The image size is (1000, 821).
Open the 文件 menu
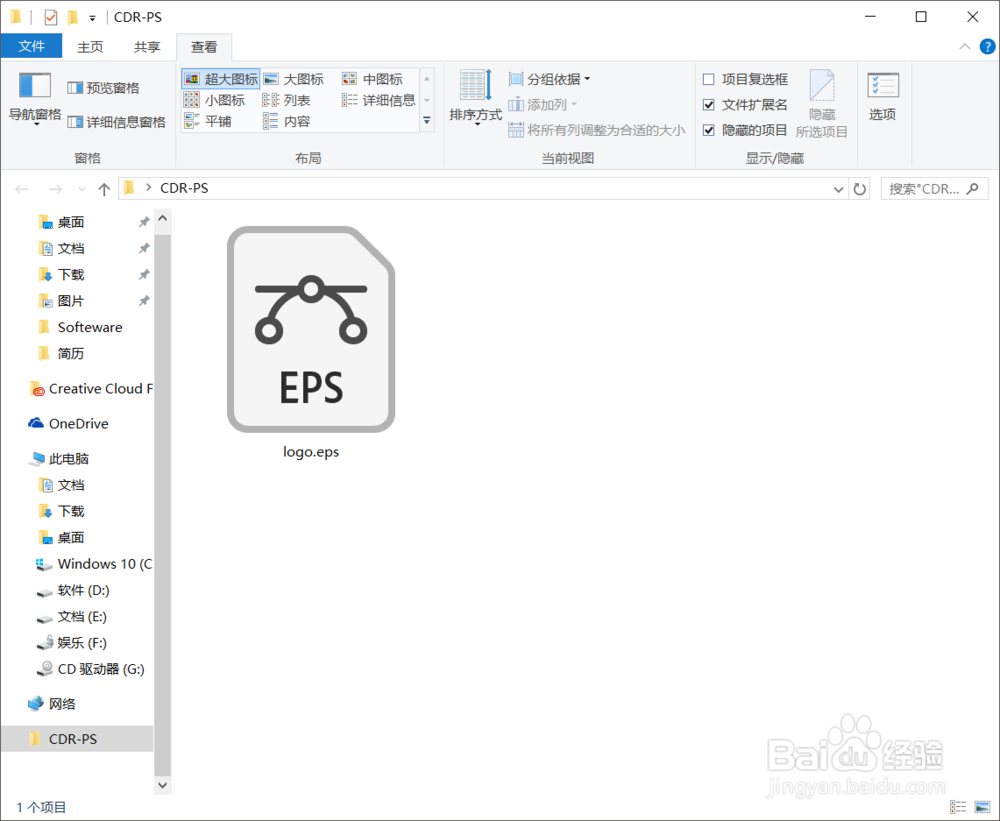coord(31,46)
